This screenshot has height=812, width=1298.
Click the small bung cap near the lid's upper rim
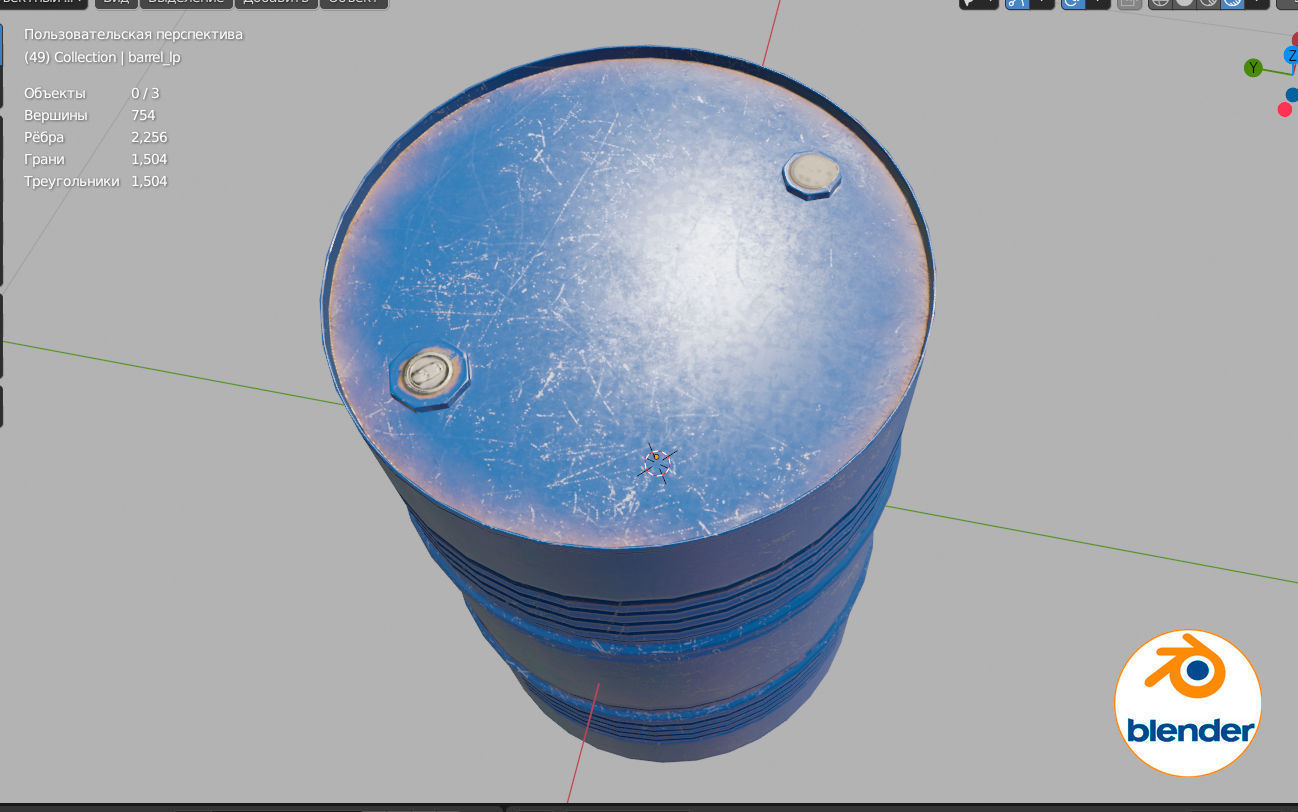(811, 174)
